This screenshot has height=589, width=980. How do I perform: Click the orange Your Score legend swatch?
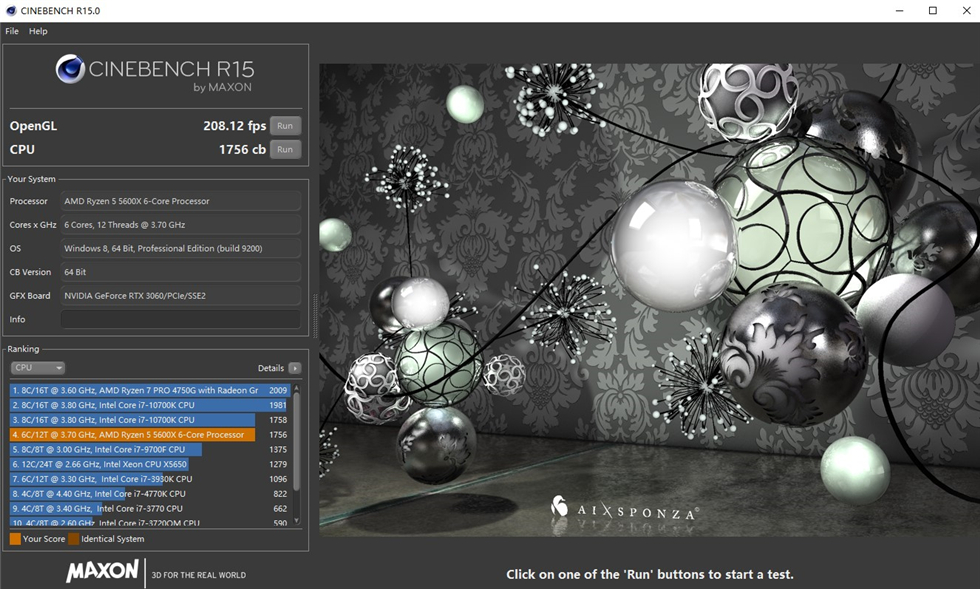pos(15,538)
